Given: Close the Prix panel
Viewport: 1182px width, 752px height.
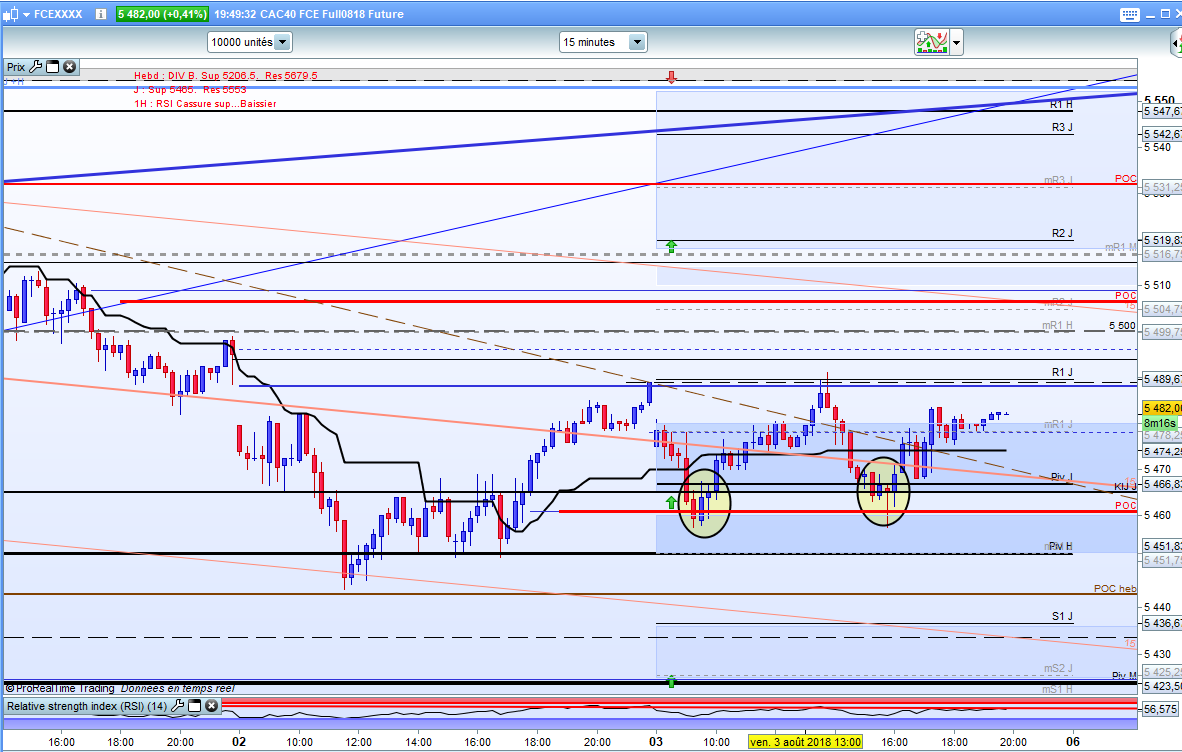Looking at the screenshot, I should click(x=69, y=67).
